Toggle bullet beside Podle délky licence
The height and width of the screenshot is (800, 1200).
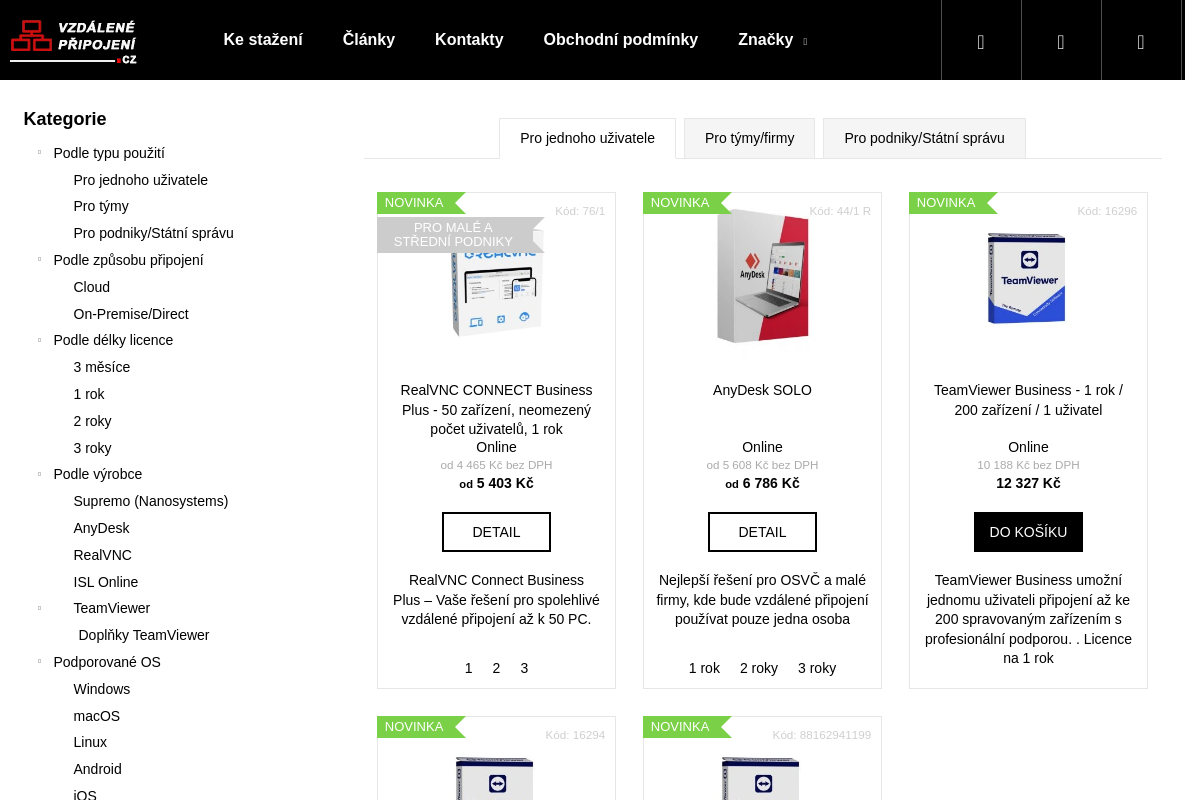pos(39,340)
